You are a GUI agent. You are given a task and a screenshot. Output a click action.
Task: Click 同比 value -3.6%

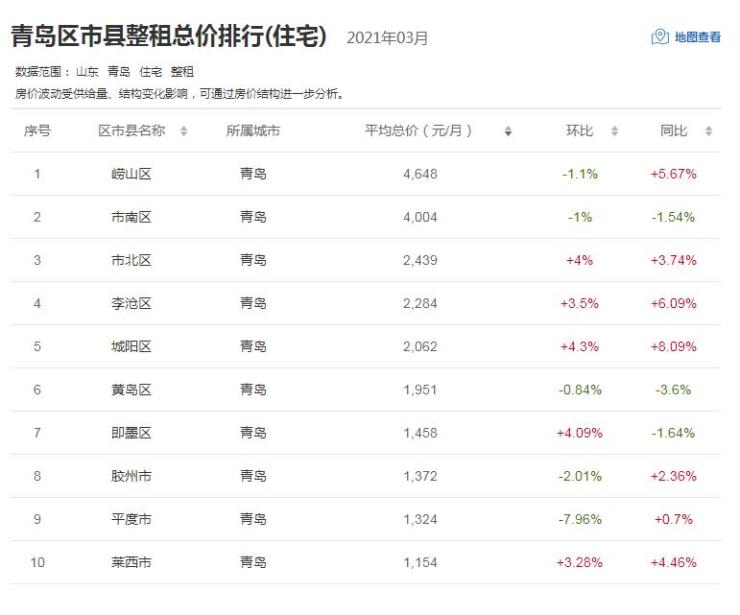click(x=673, y=390)
